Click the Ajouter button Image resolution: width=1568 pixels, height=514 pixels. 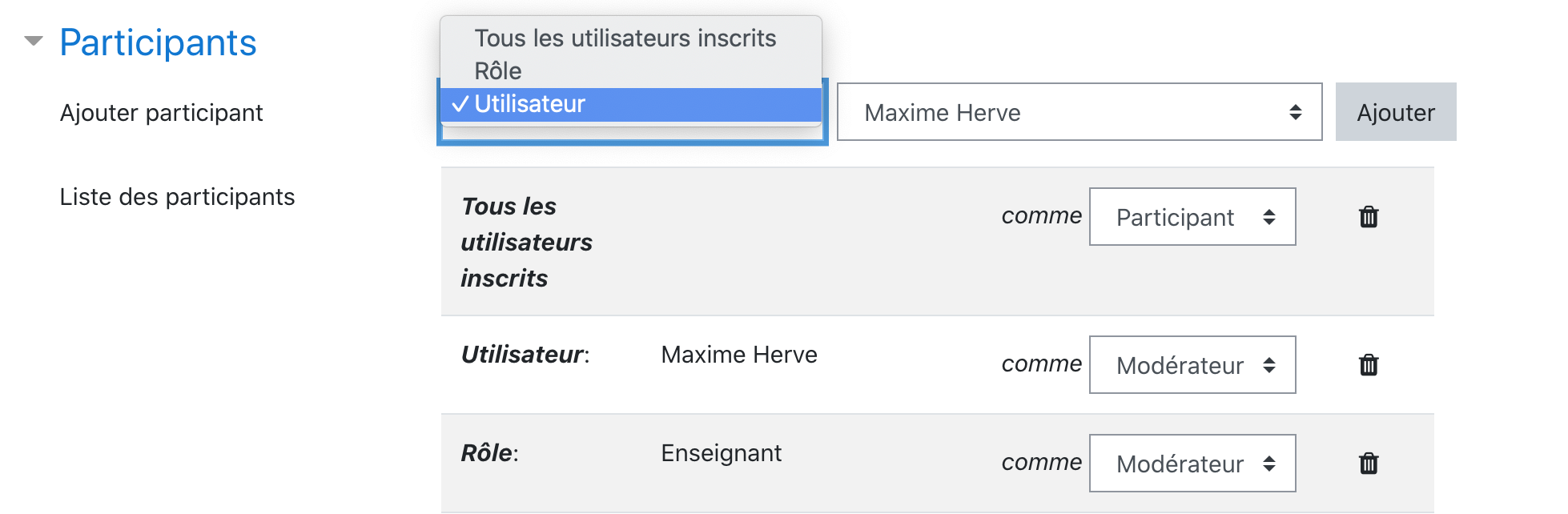(x=1396, y=112)
